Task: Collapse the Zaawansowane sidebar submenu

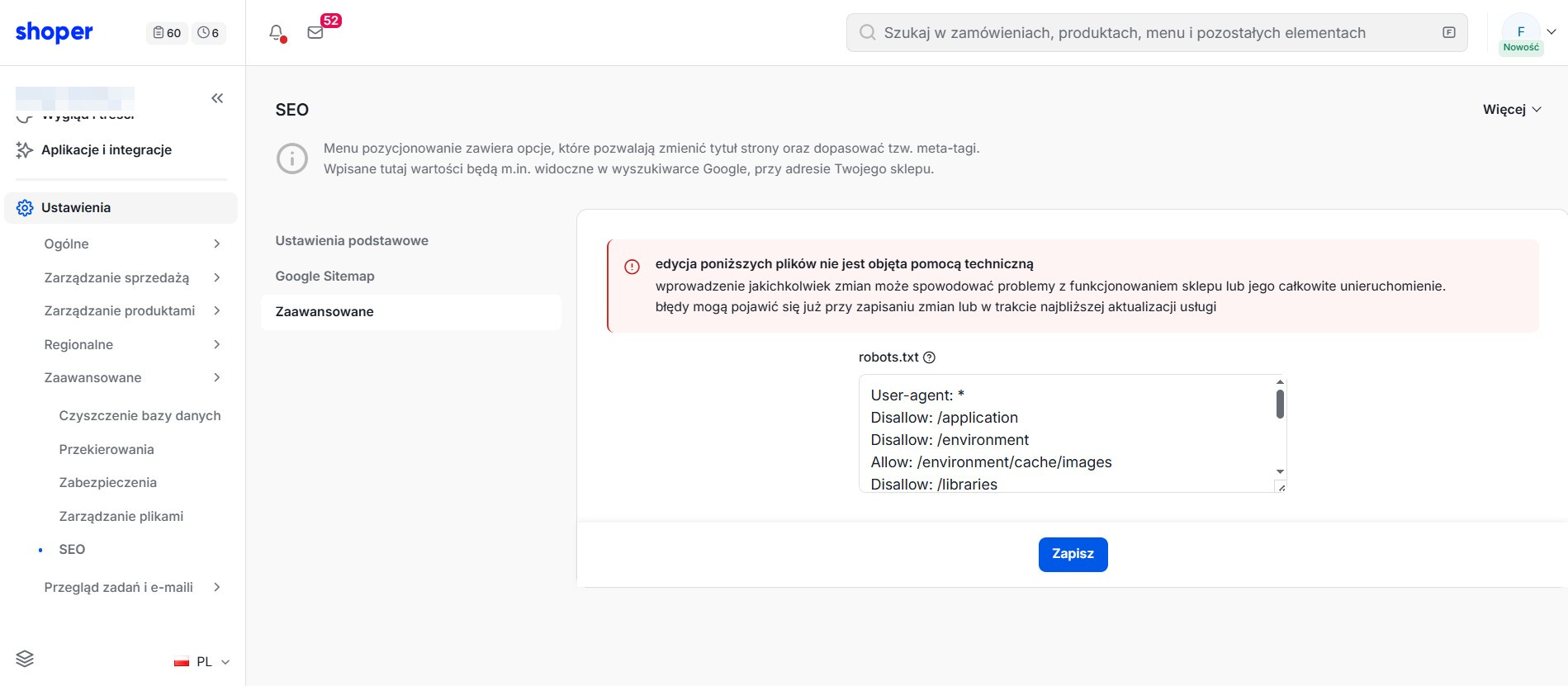Action: point(216,377)
